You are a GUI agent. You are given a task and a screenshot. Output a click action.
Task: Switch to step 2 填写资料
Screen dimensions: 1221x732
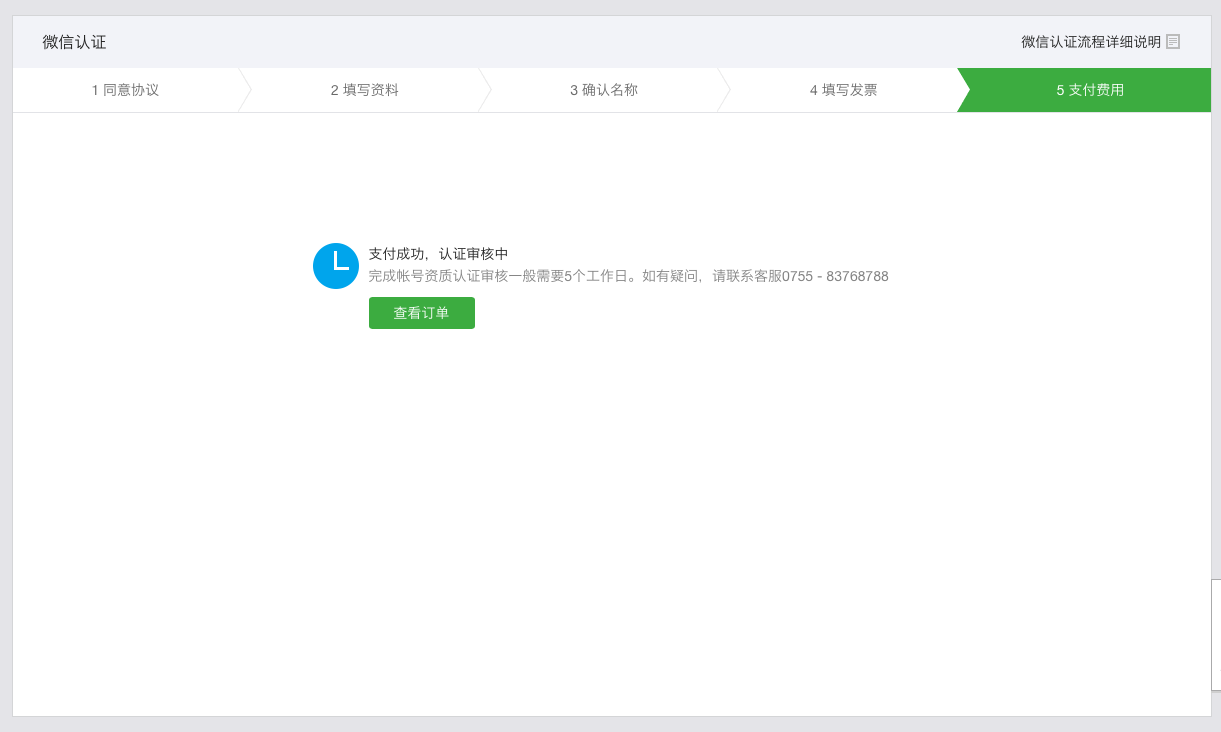tap(363, 89)
